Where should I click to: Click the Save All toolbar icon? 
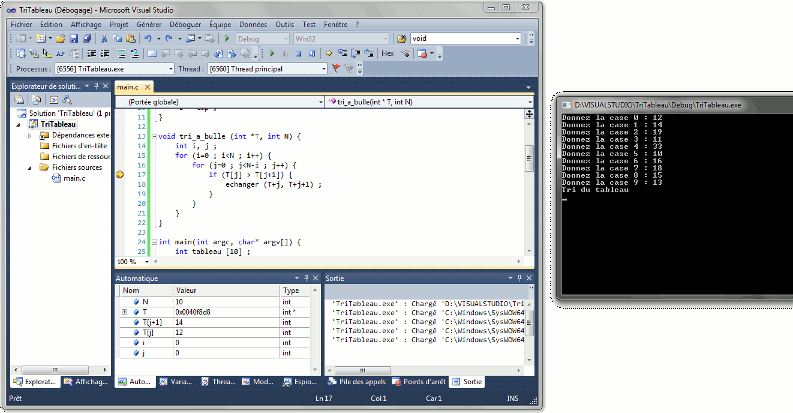pyautogui.click(x=87, y=38)
